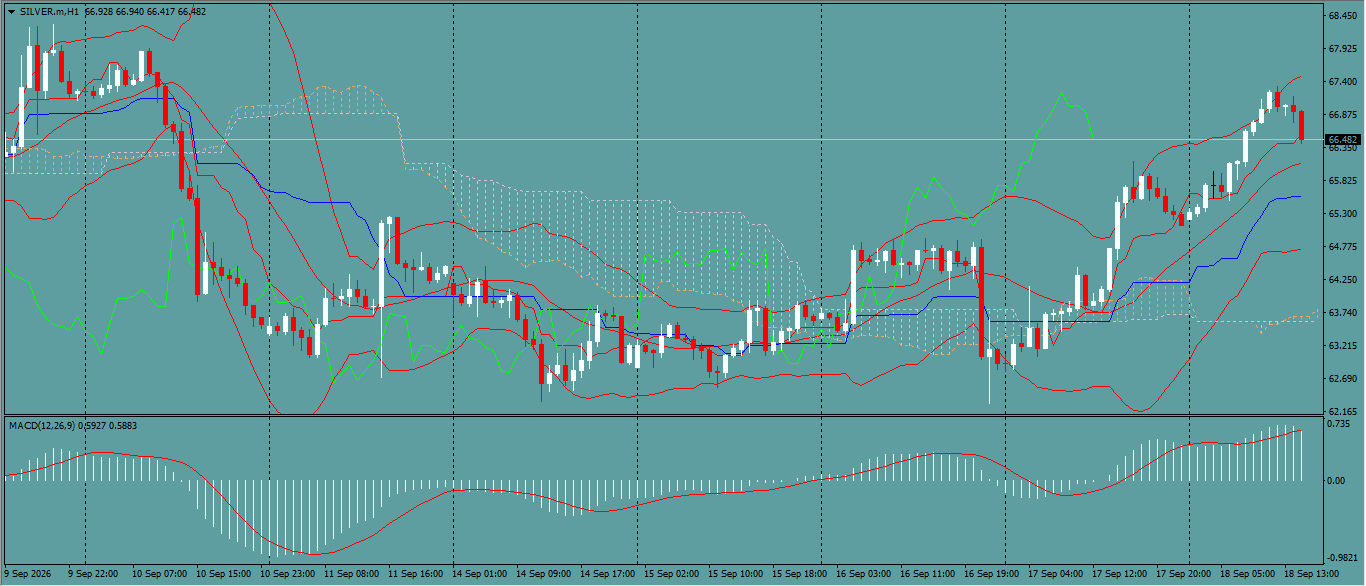The image size is (1366, 586).
Task: Click the 62.165 price scale label
Action: [x=1341, y=411]
